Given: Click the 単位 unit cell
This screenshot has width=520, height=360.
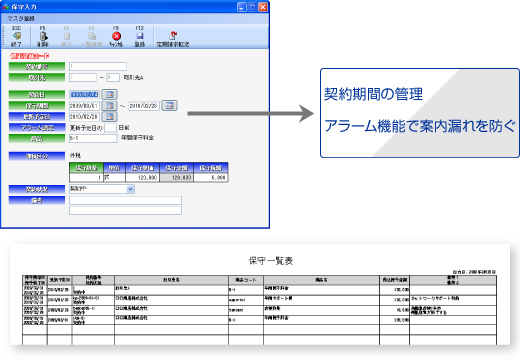Looking at the screenshot, I should tap(114, 178).
